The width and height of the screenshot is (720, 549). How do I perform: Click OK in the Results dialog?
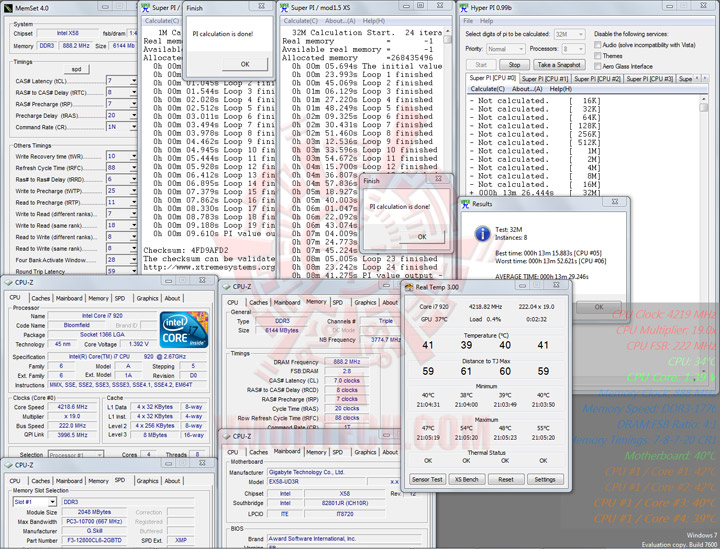click(x=599, y=307)
